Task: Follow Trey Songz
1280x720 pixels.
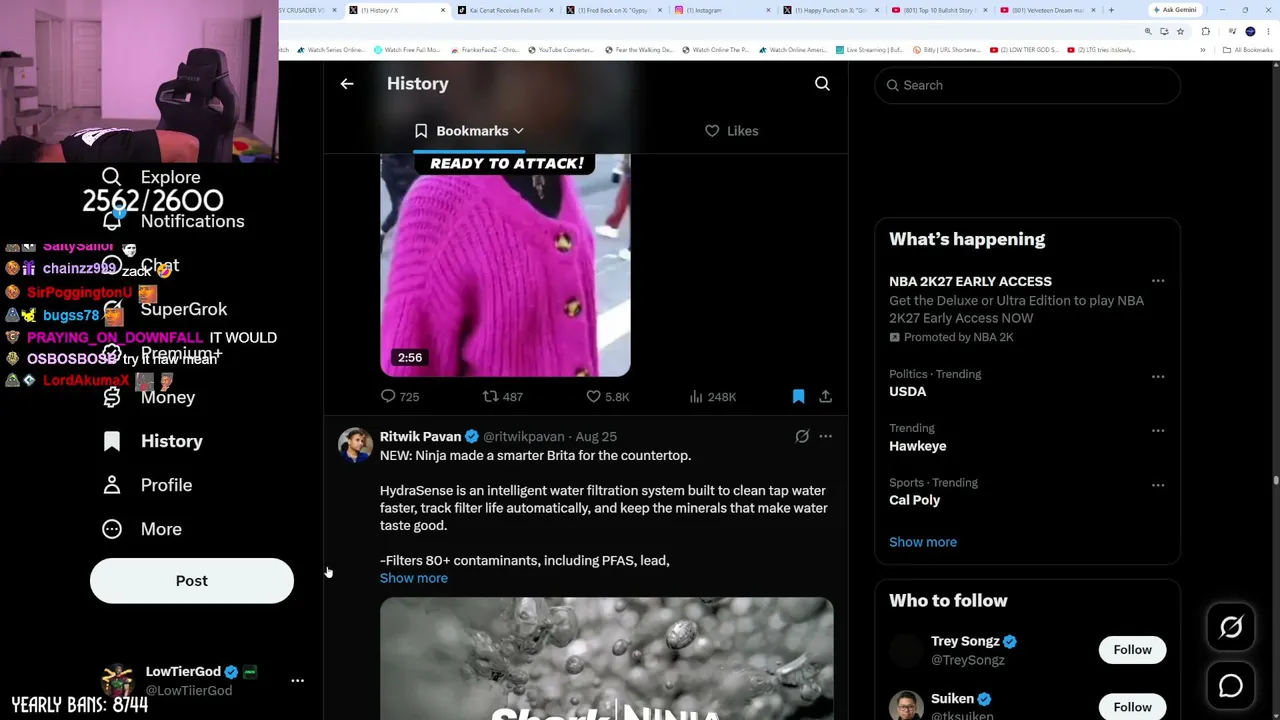Action: coord(1133,650)
